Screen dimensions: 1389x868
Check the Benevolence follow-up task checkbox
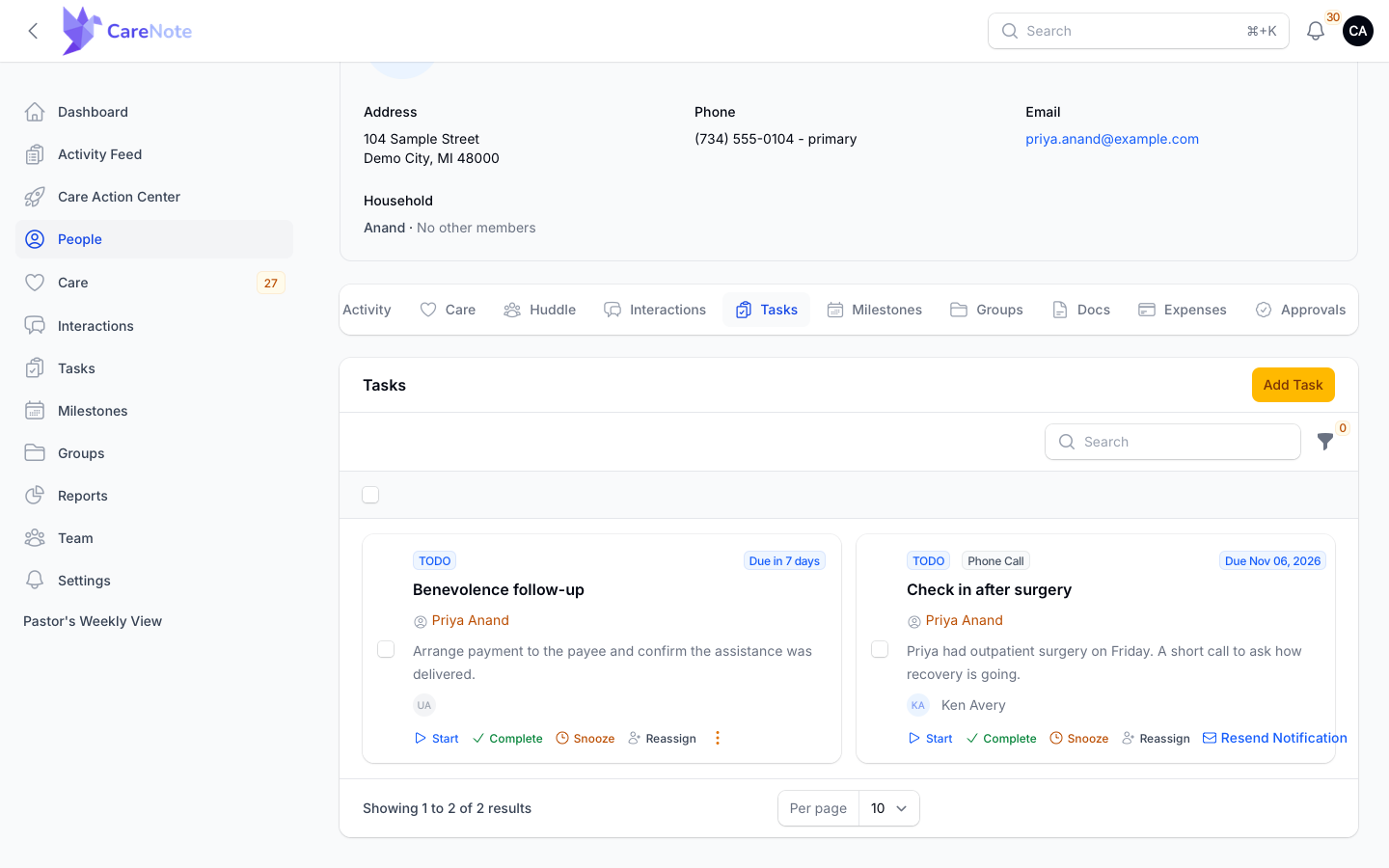click(386, 649)
